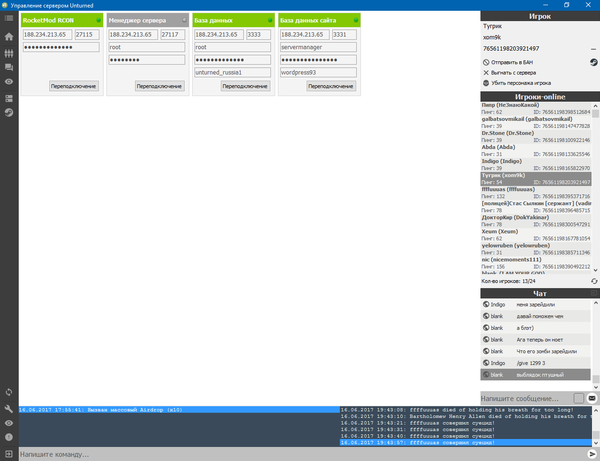Open Steam profile of selected player
Image resolution: width=600 pixels, height=461 pixels.
[593, 62]
